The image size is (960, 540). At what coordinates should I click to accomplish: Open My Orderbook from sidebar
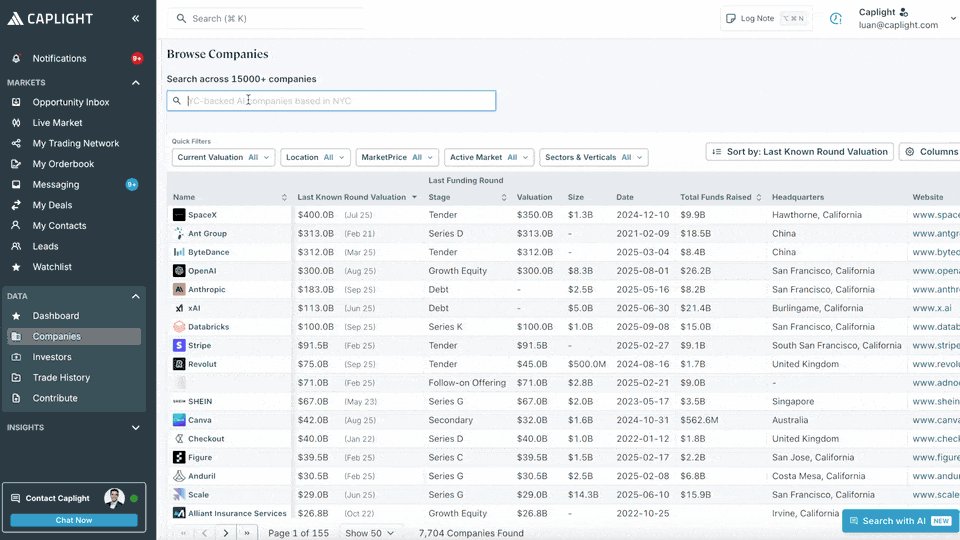[x=63, y=164]
